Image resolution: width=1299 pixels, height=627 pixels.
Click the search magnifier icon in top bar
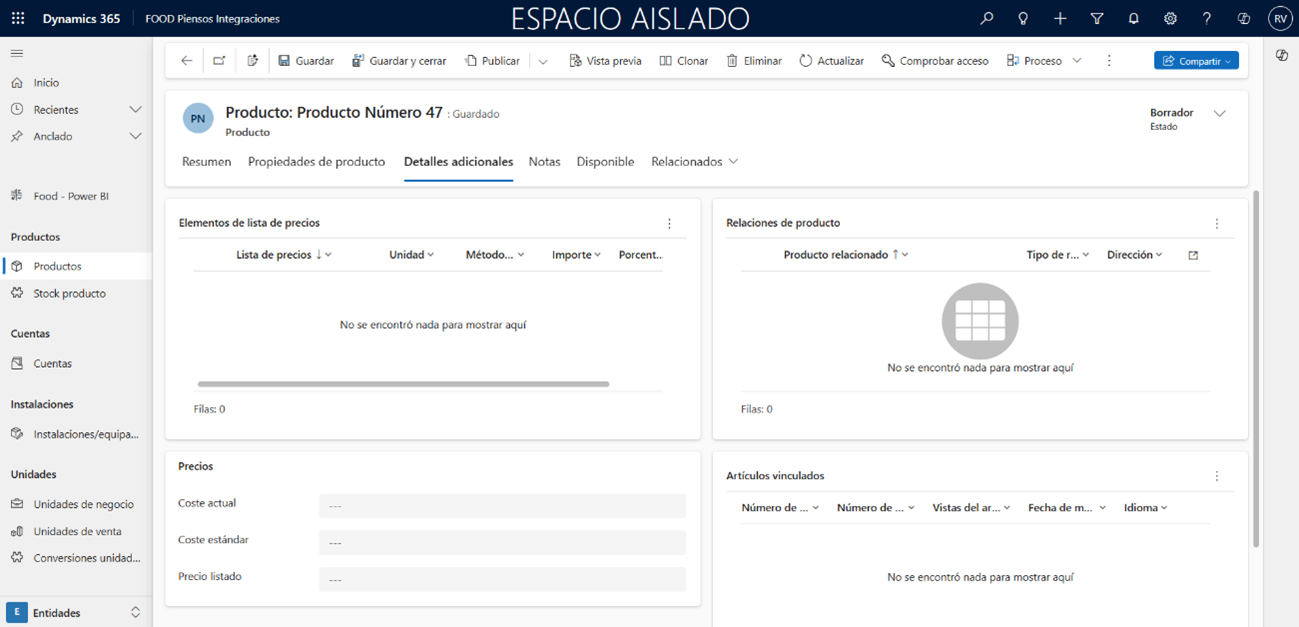[x=986, y=18]
